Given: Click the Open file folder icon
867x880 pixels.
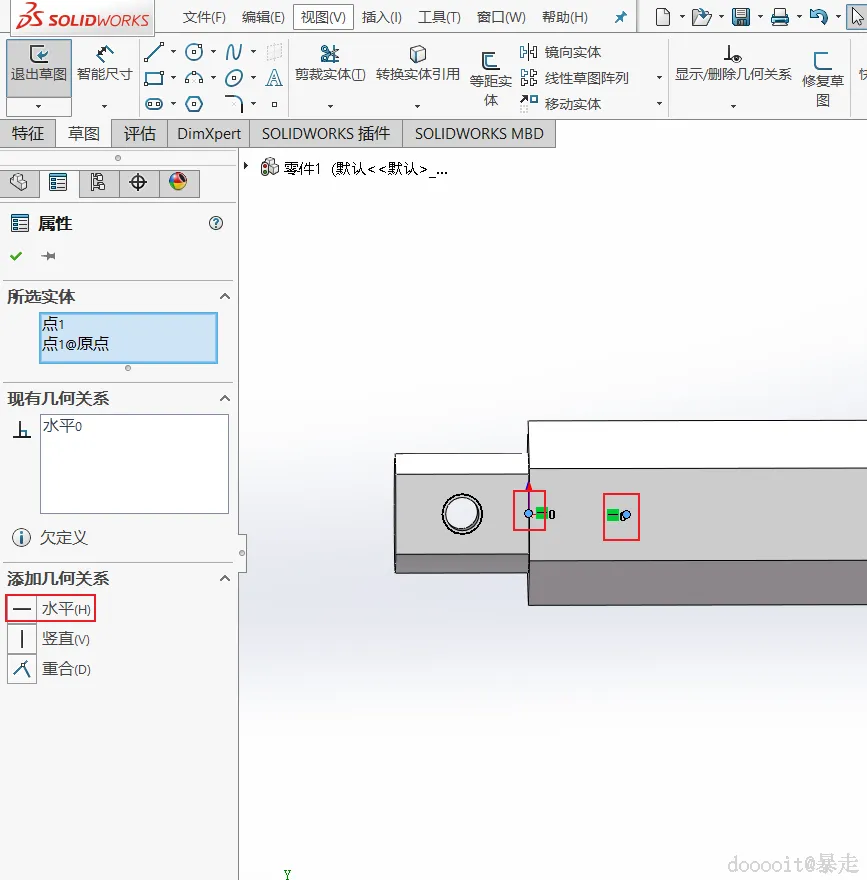Looking at the screenshot, I should click(x=701, y=17).
